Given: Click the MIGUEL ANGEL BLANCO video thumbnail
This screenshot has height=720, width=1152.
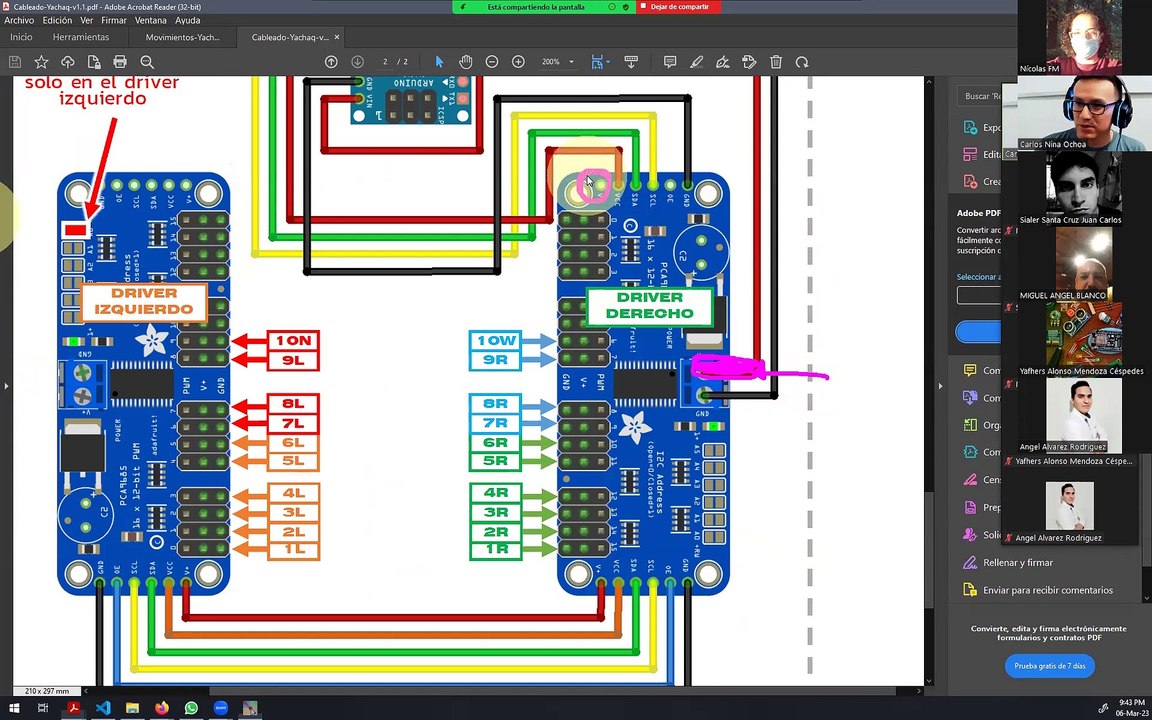Looking at the screenshot, I should coord(1084,263).
